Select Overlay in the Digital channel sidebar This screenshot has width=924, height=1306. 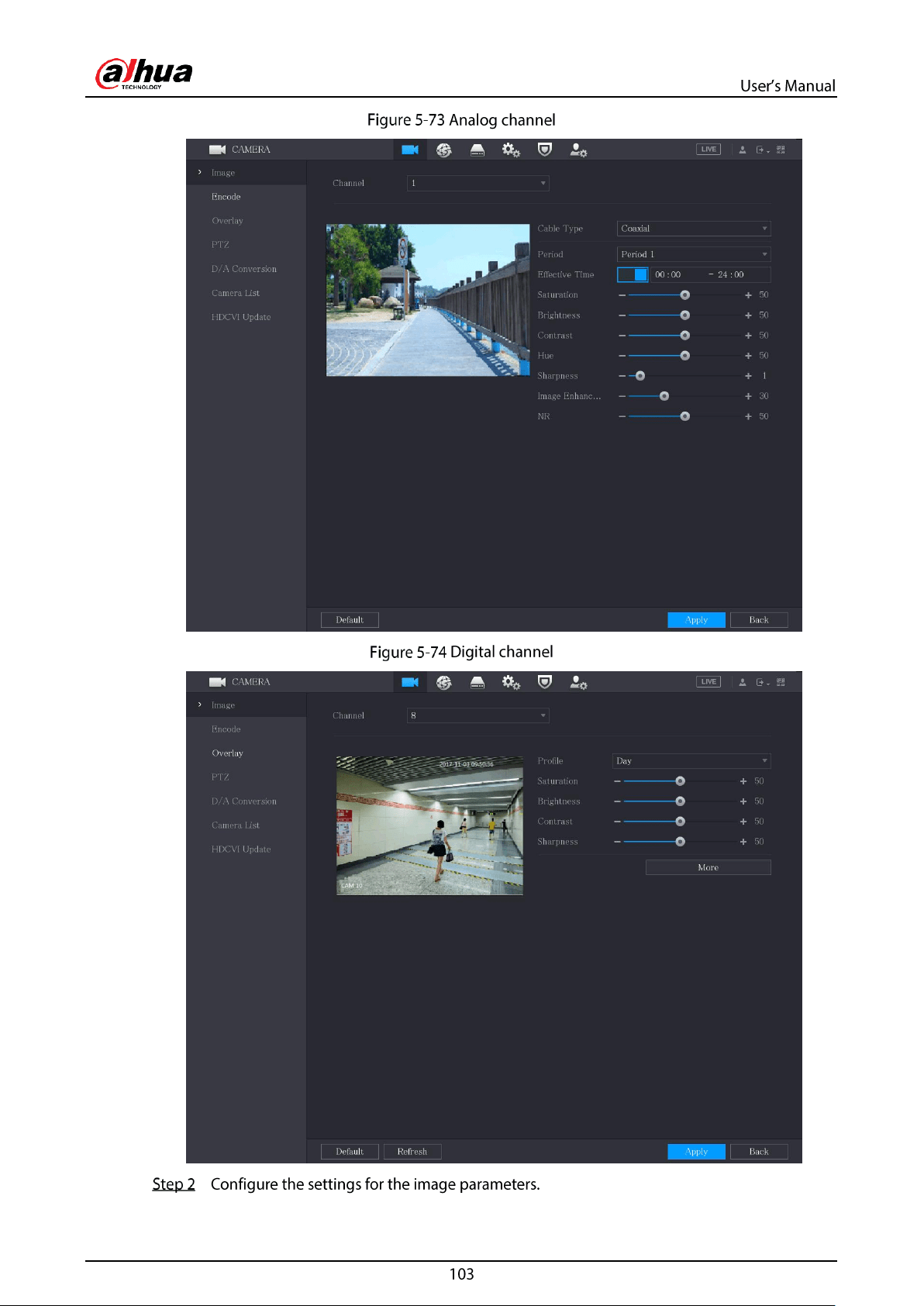[x=227, y=753]
